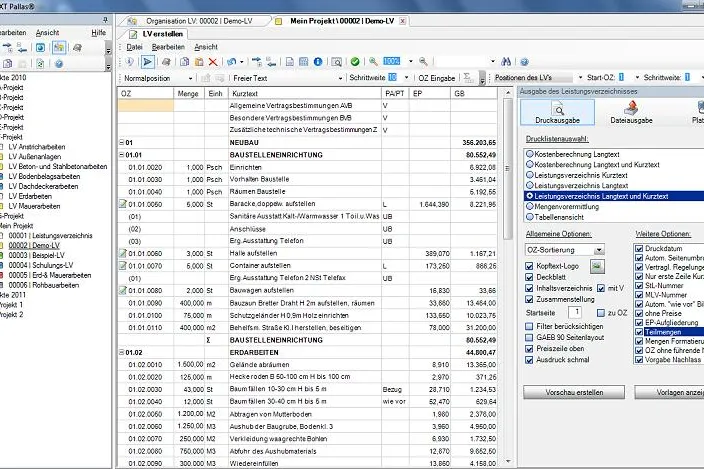Click the right-arrow import icon in LV toolbar

[256, 61]
